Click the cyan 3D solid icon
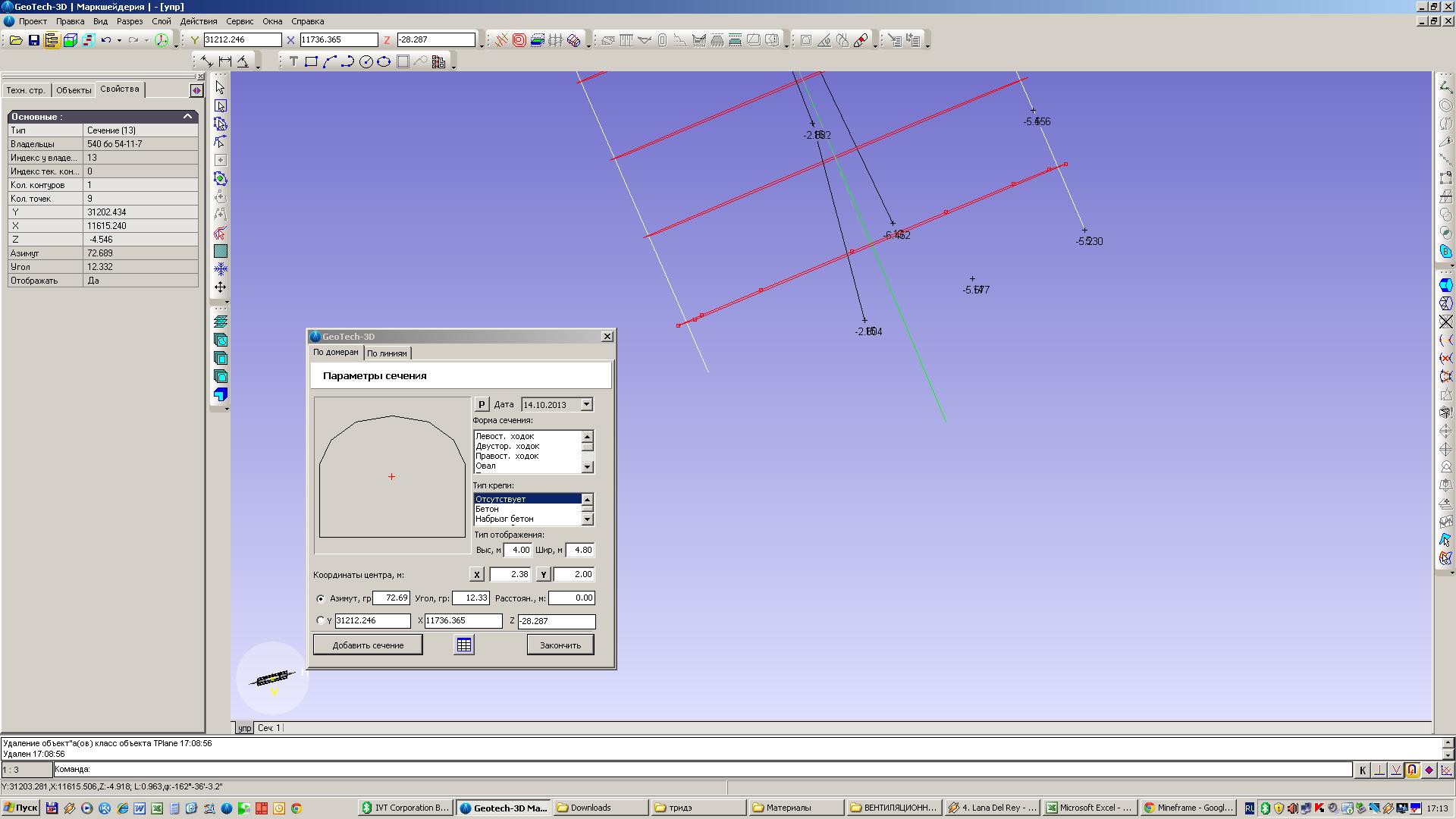 pos(221,394)
